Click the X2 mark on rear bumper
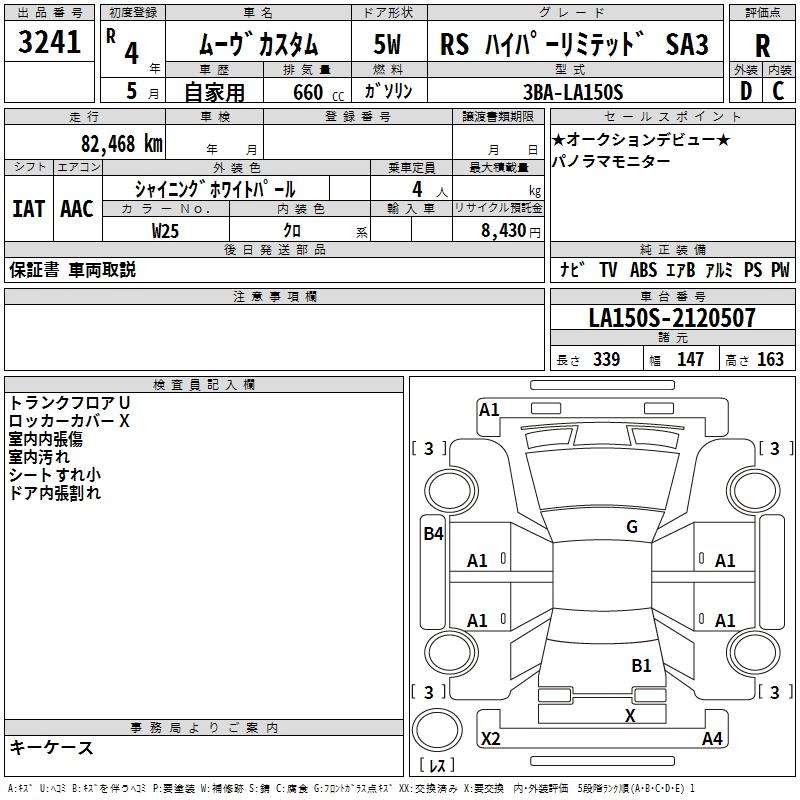800x800 pixels. [x=491, y=738]
